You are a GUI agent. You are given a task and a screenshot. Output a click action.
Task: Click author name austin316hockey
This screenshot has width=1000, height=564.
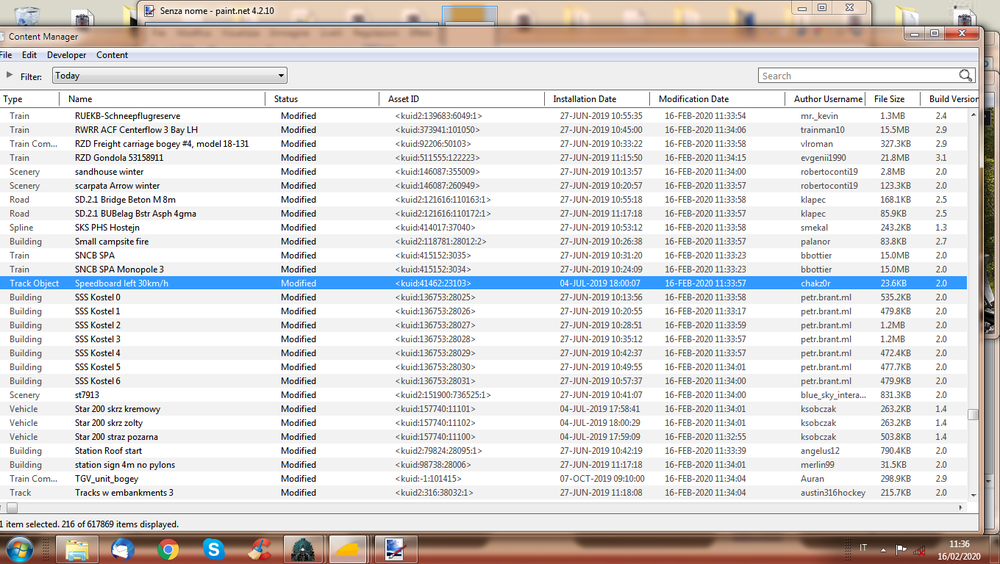click(833, 493)
